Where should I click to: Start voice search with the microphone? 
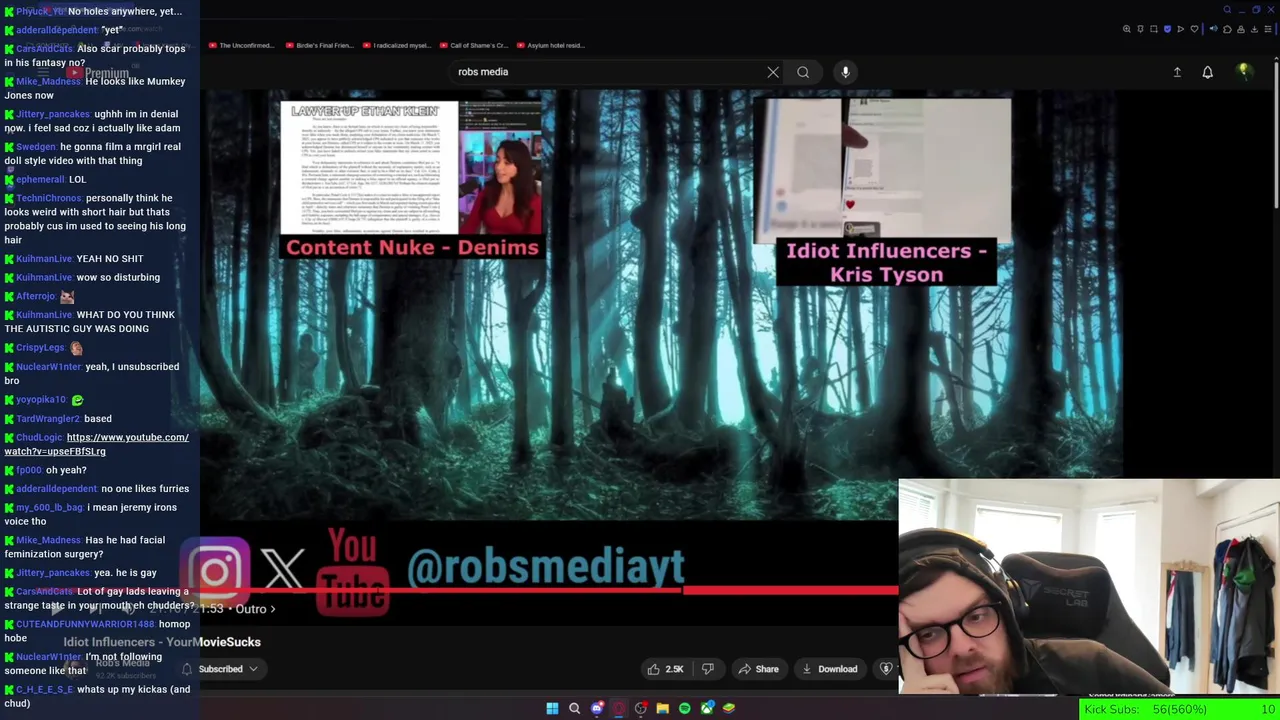845,72
